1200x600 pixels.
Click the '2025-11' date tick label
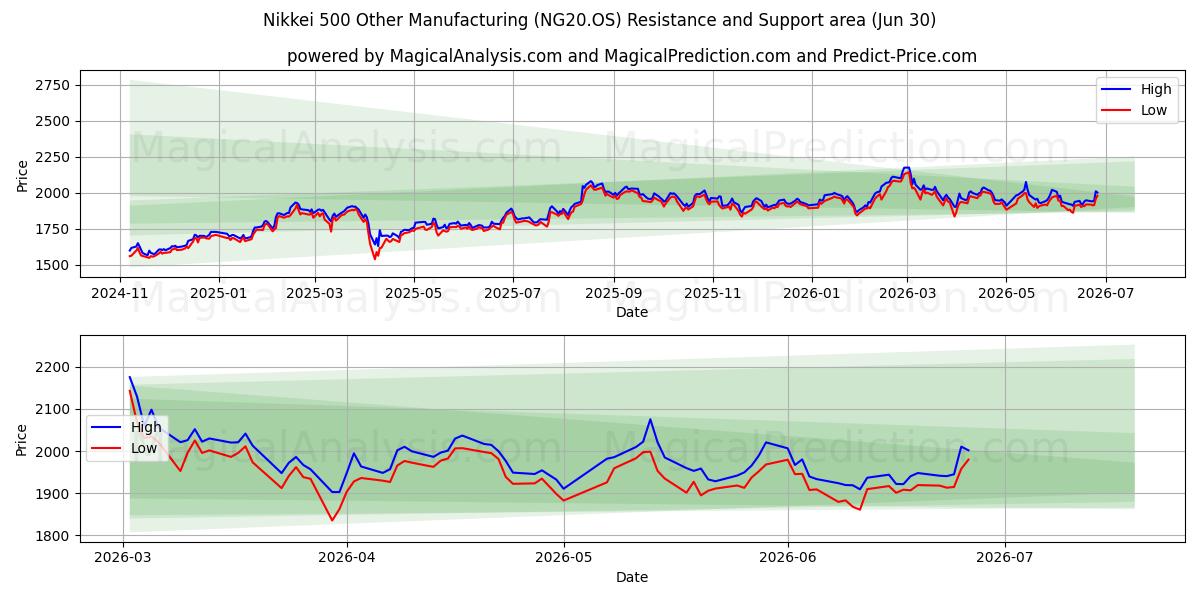(712, 295)
